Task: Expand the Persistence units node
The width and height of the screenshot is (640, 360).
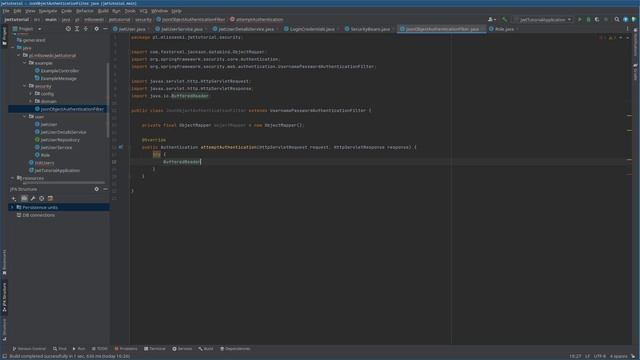Action: (12, 207)
